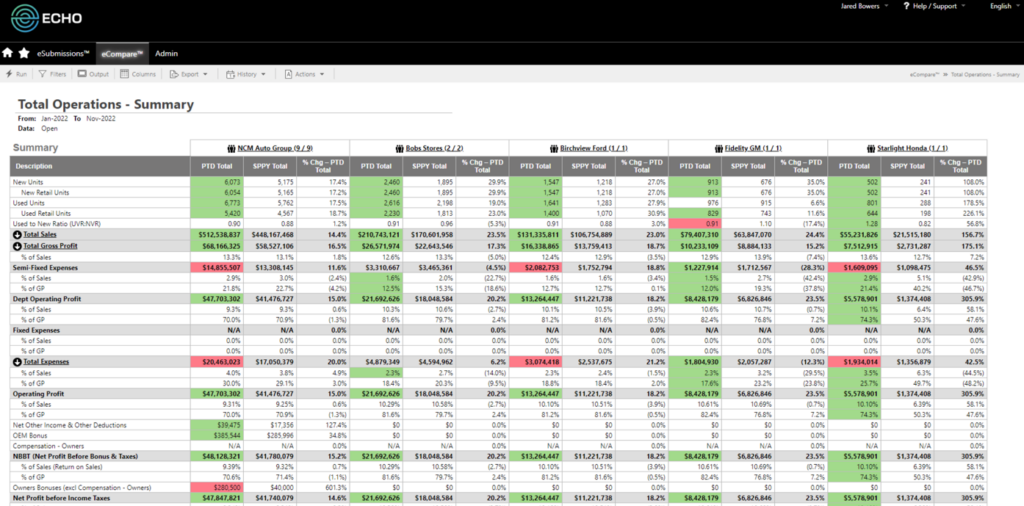Select the Used to New Ratio (UVR:NVR) label

pos(57,223)
